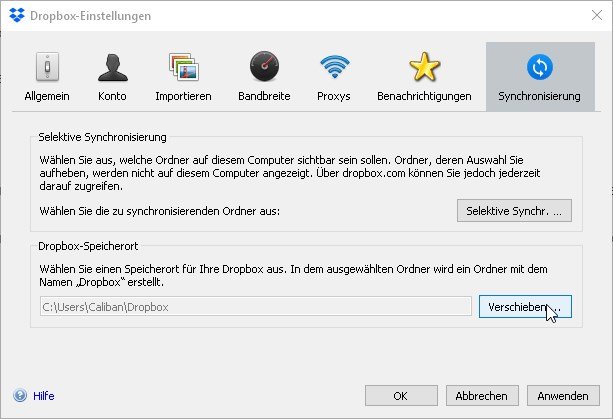
Task: Select the Benachrichtigungen yellow star icon
Action: click(x=425, y=66)
